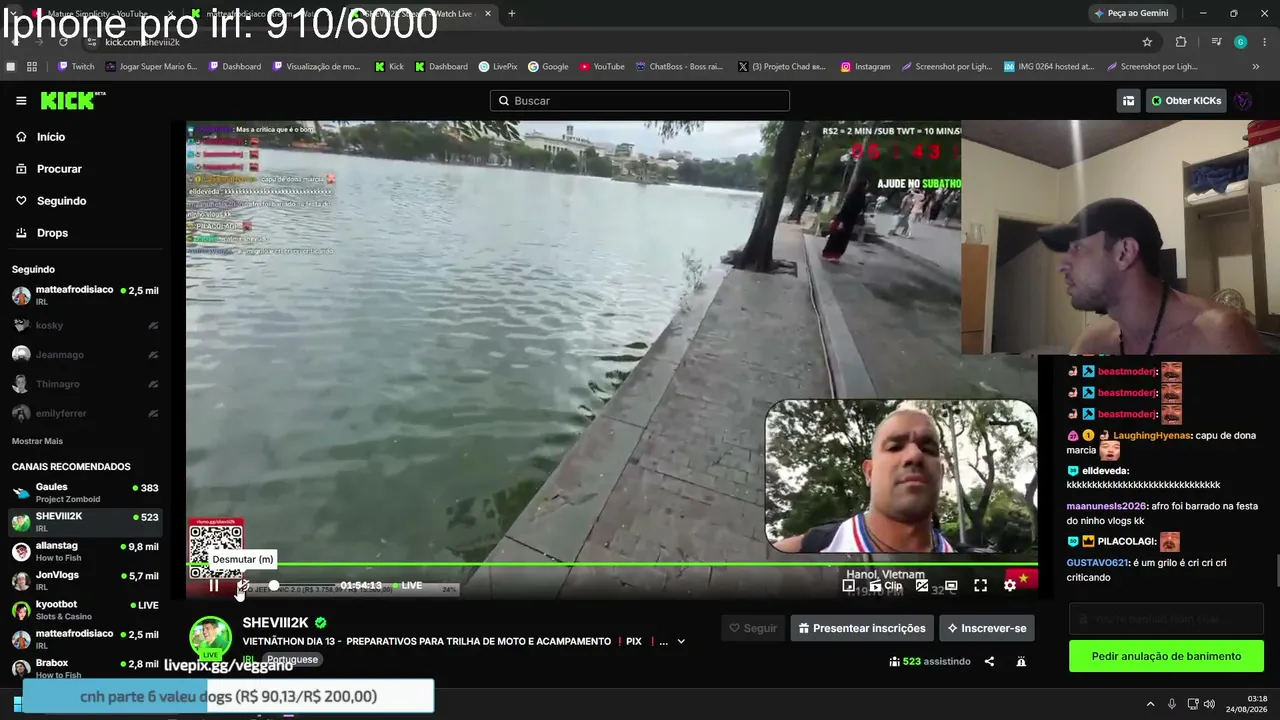Focus the Buscar search field

640,101
